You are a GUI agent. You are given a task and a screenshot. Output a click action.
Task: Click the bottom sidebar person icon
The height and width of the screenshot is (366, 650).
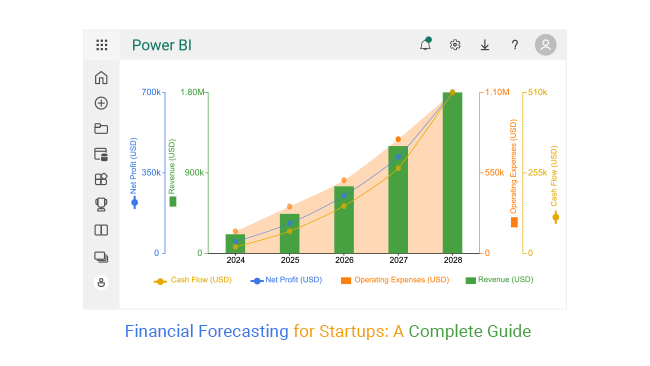[101, 283]
